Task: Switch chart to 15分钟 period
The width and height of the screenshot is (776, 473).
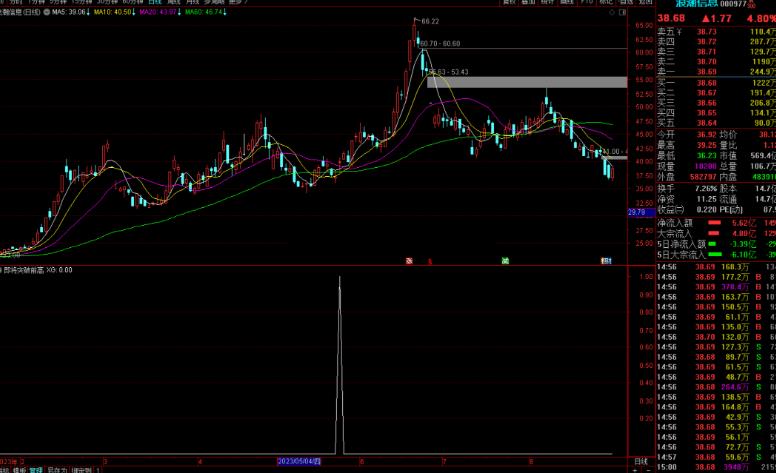Action: [82, 2]
